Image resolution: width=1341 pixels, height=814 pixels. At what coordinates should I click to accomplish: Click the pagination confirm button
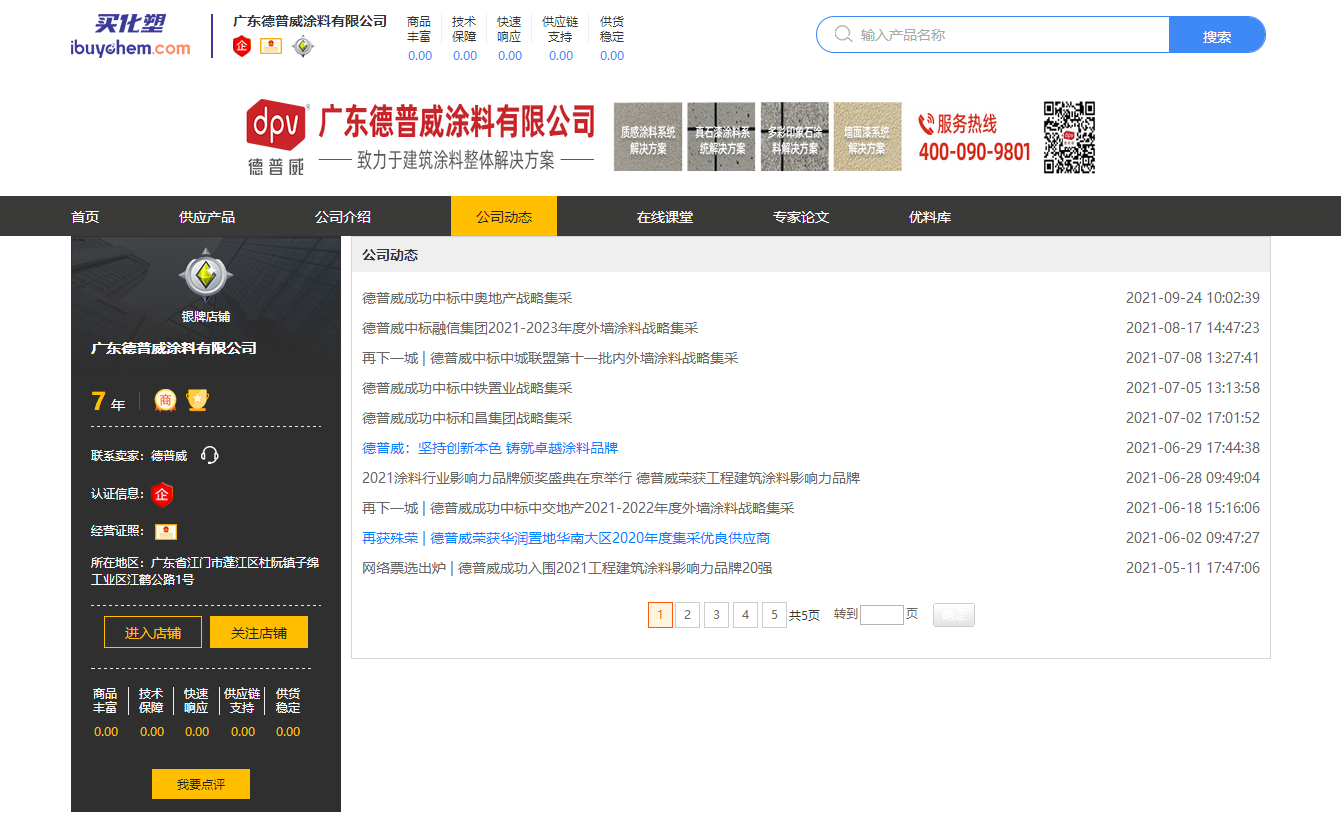tap(954, 615)
